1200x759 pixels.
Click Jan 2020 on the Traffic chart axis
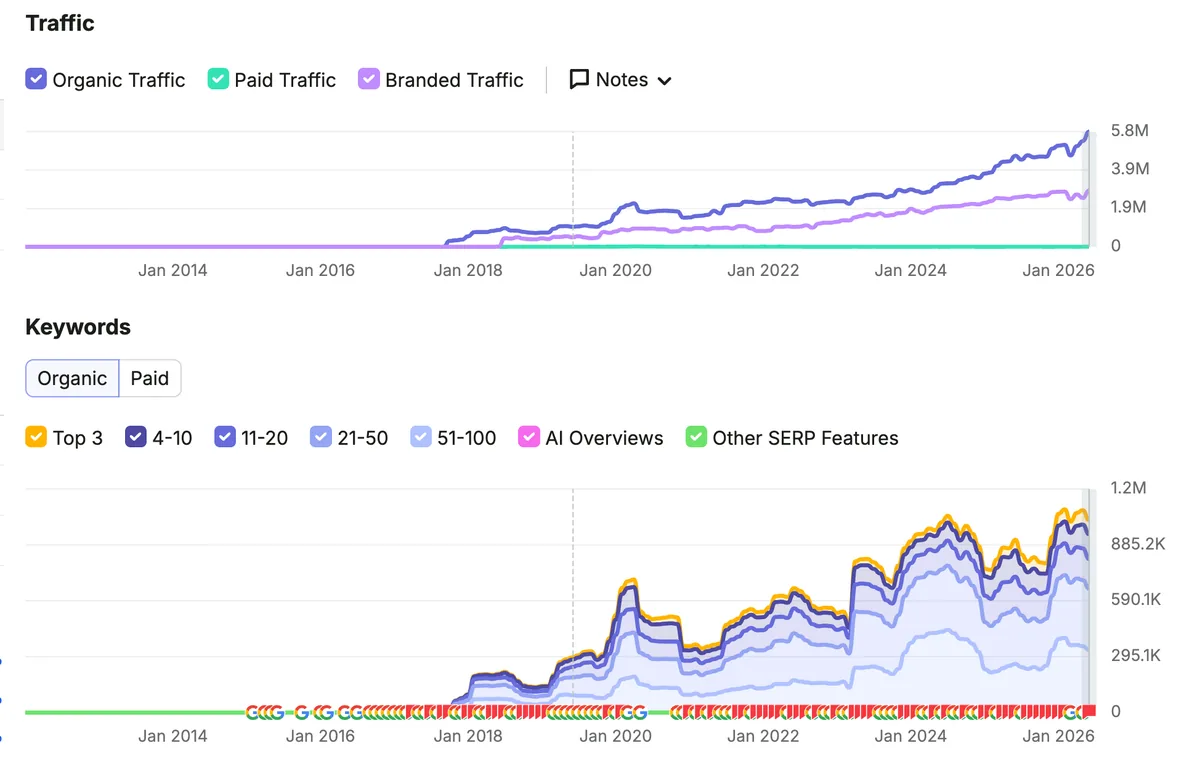(x=615, y=270)
